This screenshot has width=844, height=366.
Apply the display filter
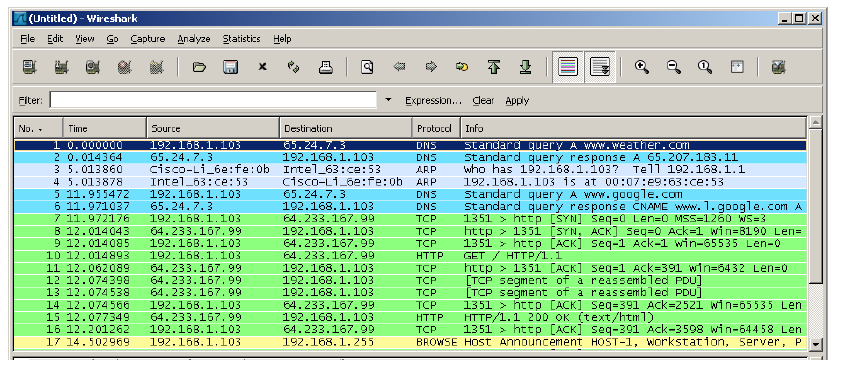coord(517,101)
